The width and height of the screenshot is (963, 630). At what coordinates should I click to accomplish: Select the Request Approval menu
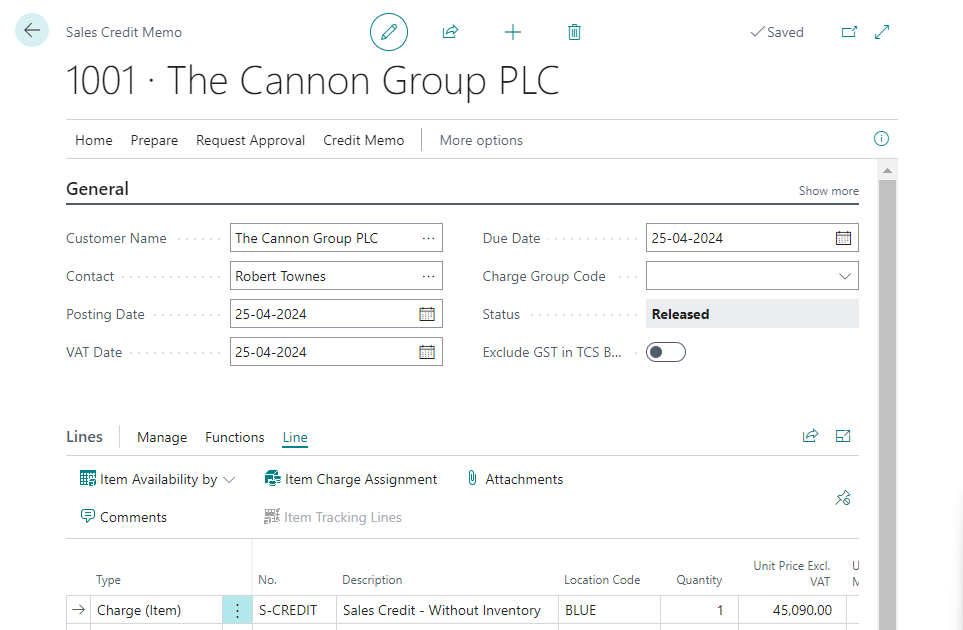[250, 140]
